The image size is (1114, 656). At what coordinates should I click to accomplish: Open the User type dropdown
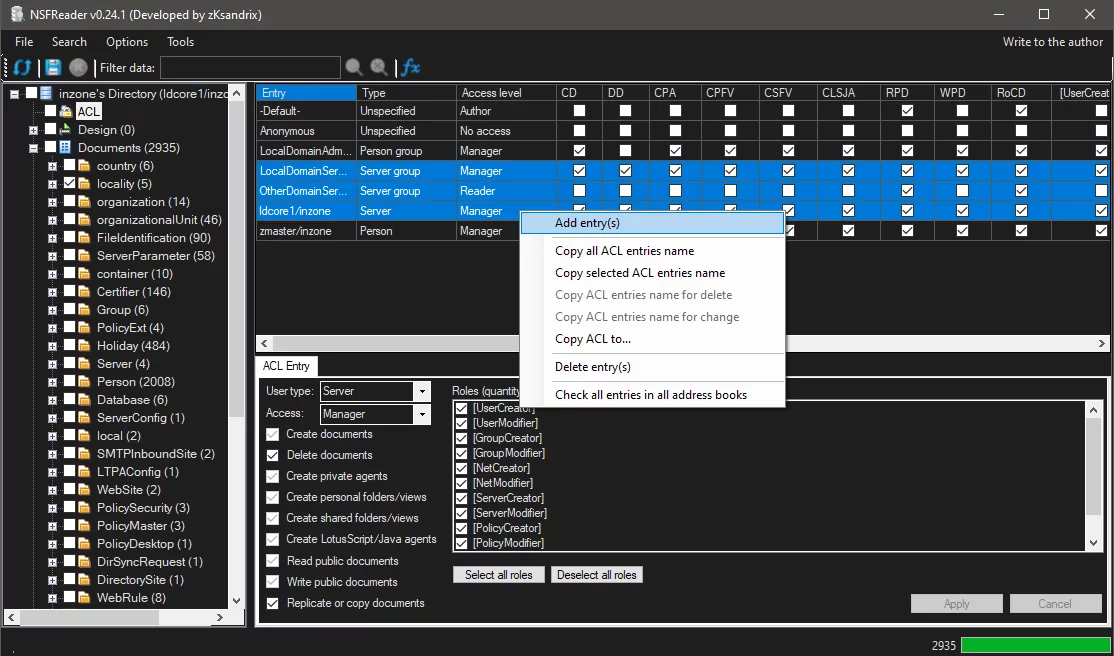point(422,392)
